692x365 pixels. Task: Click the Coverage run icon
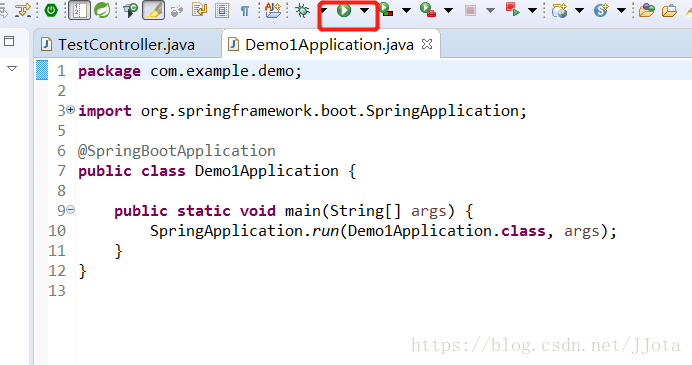coord(386,10)
